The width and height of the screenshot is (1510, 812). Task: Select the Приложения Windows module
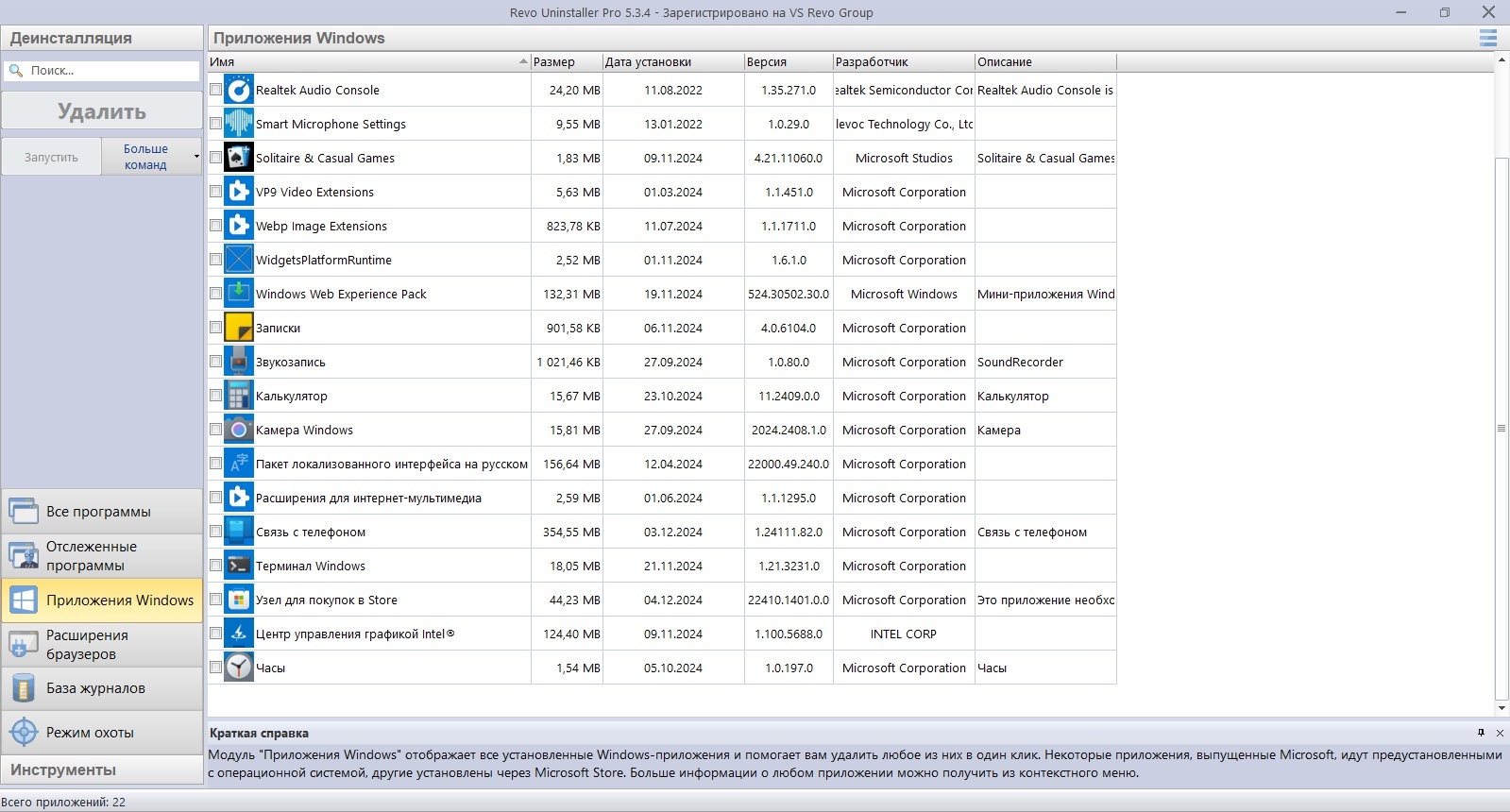pos(102,601)
